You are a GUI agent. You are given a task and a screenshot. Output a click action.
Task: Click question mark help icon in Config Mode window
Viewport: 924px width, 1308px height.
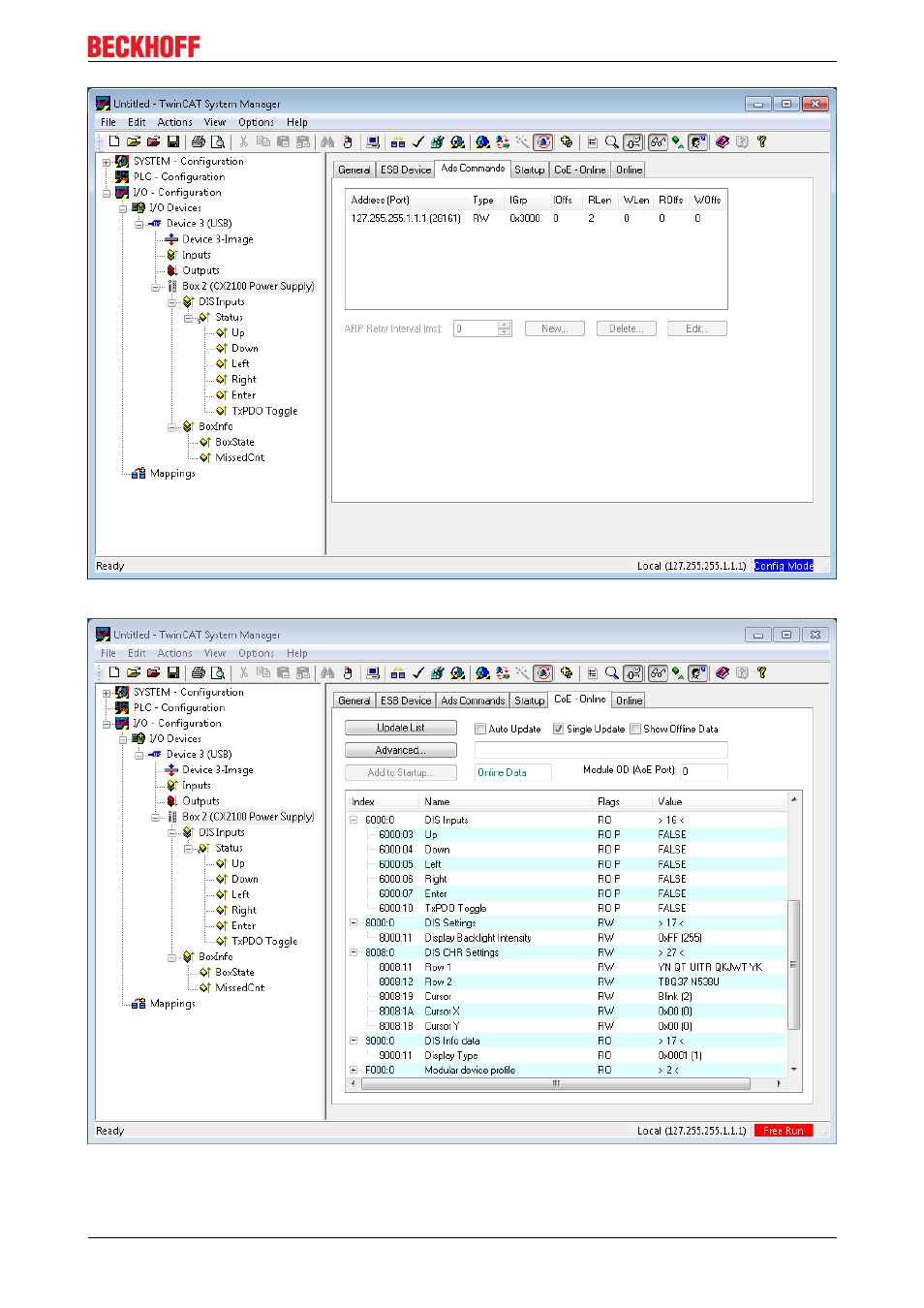[762, 141]
